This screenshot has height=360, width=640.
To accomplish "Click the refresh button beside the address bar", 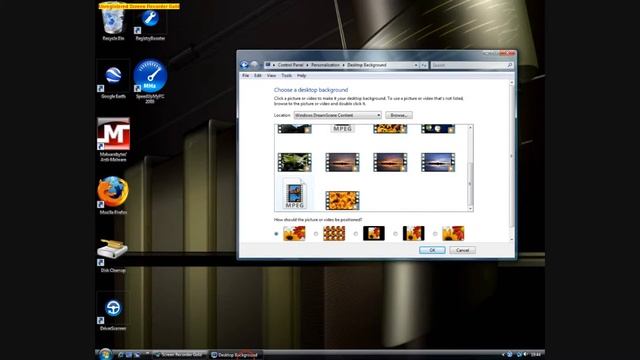I will click(x=424, y=65).
